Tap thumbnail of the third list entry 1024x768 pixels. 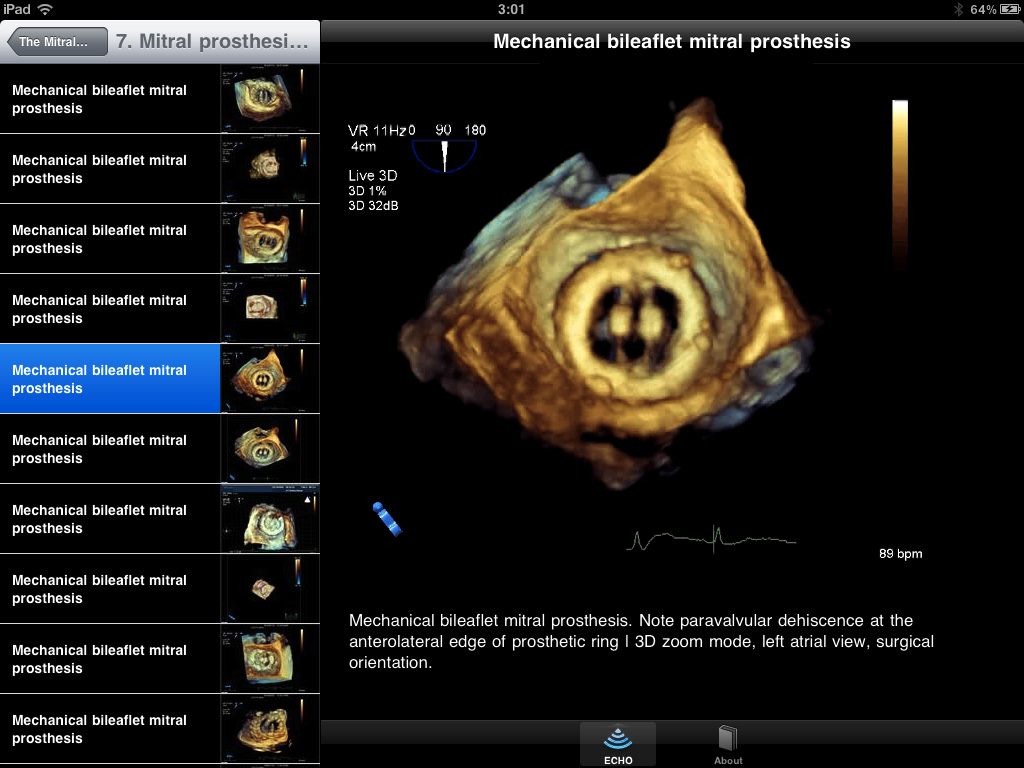pyautogui.click(x=269, y=239)
